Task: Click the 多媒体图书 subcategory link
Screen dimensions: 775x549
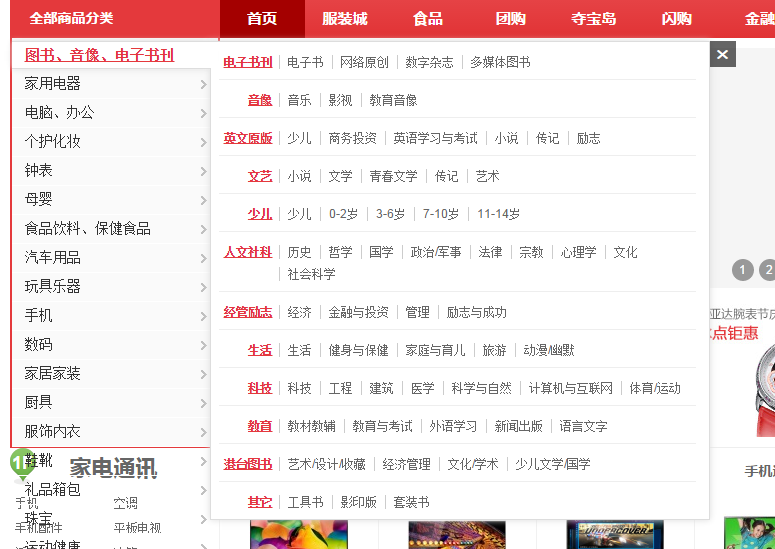Action: pos(500,62)
